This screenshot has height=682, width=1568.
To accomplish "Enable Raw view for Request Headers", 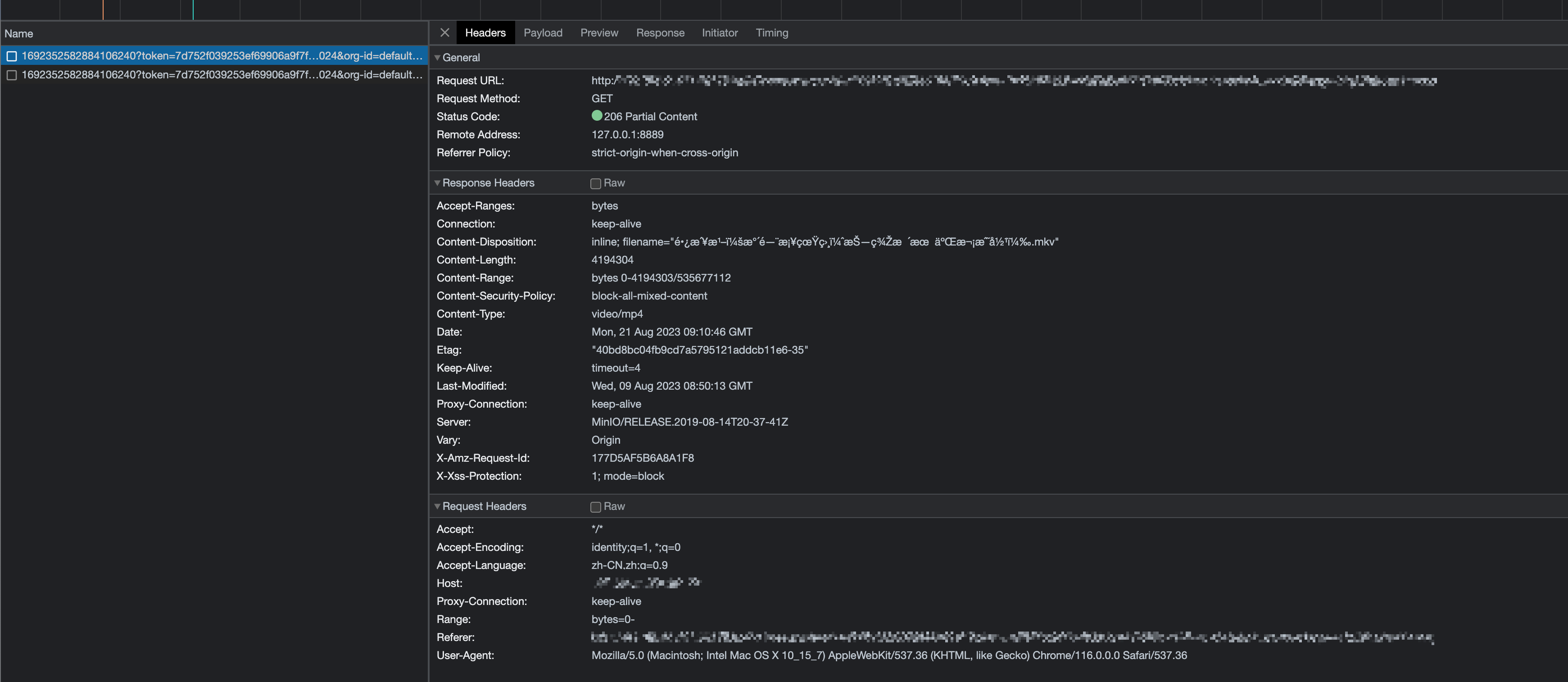I will click(596, 507).
